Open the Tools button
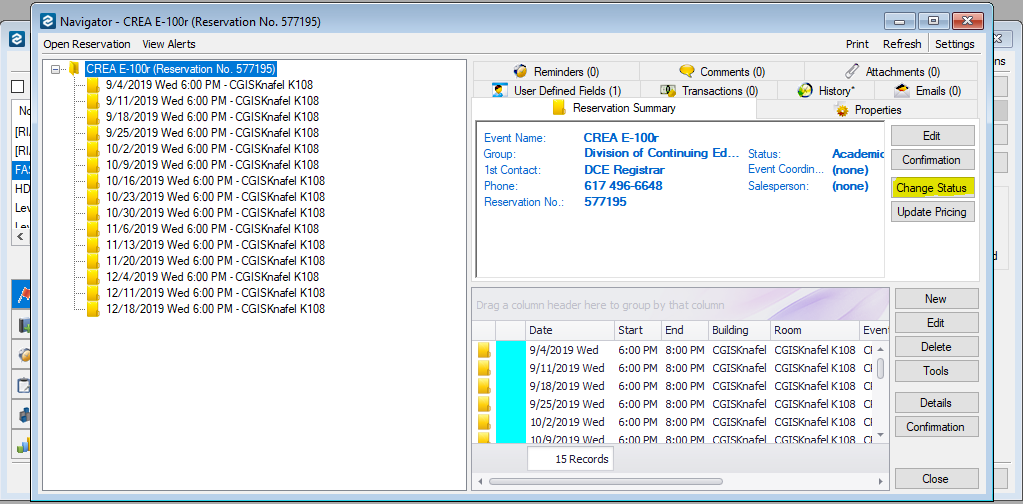Screen dimensions: 1023x504 (x=936, y=371)
